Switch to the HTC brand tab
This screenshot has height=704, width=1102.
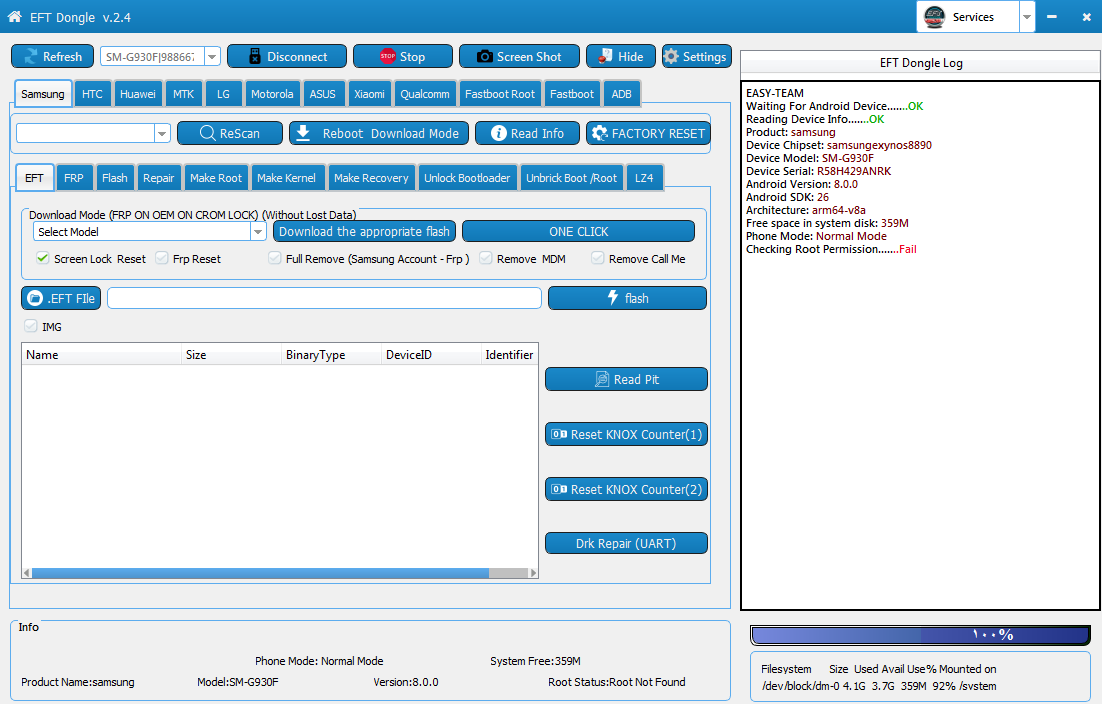click(92, 93)
